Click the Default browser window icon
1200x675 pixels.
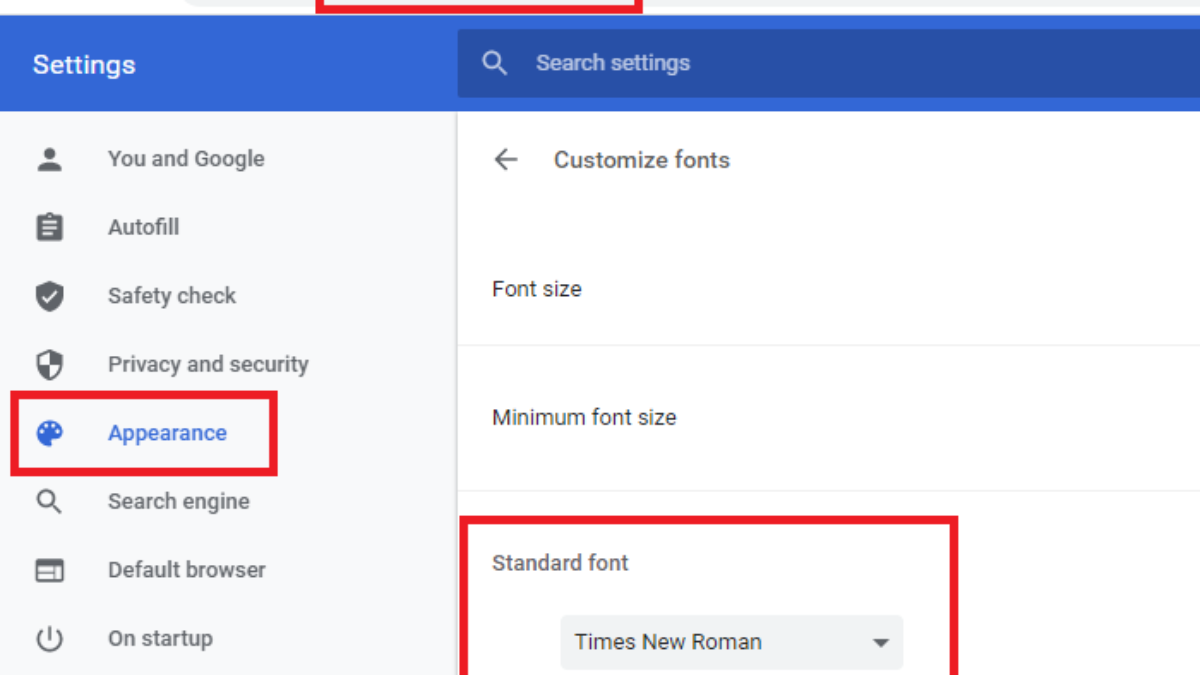49,570
